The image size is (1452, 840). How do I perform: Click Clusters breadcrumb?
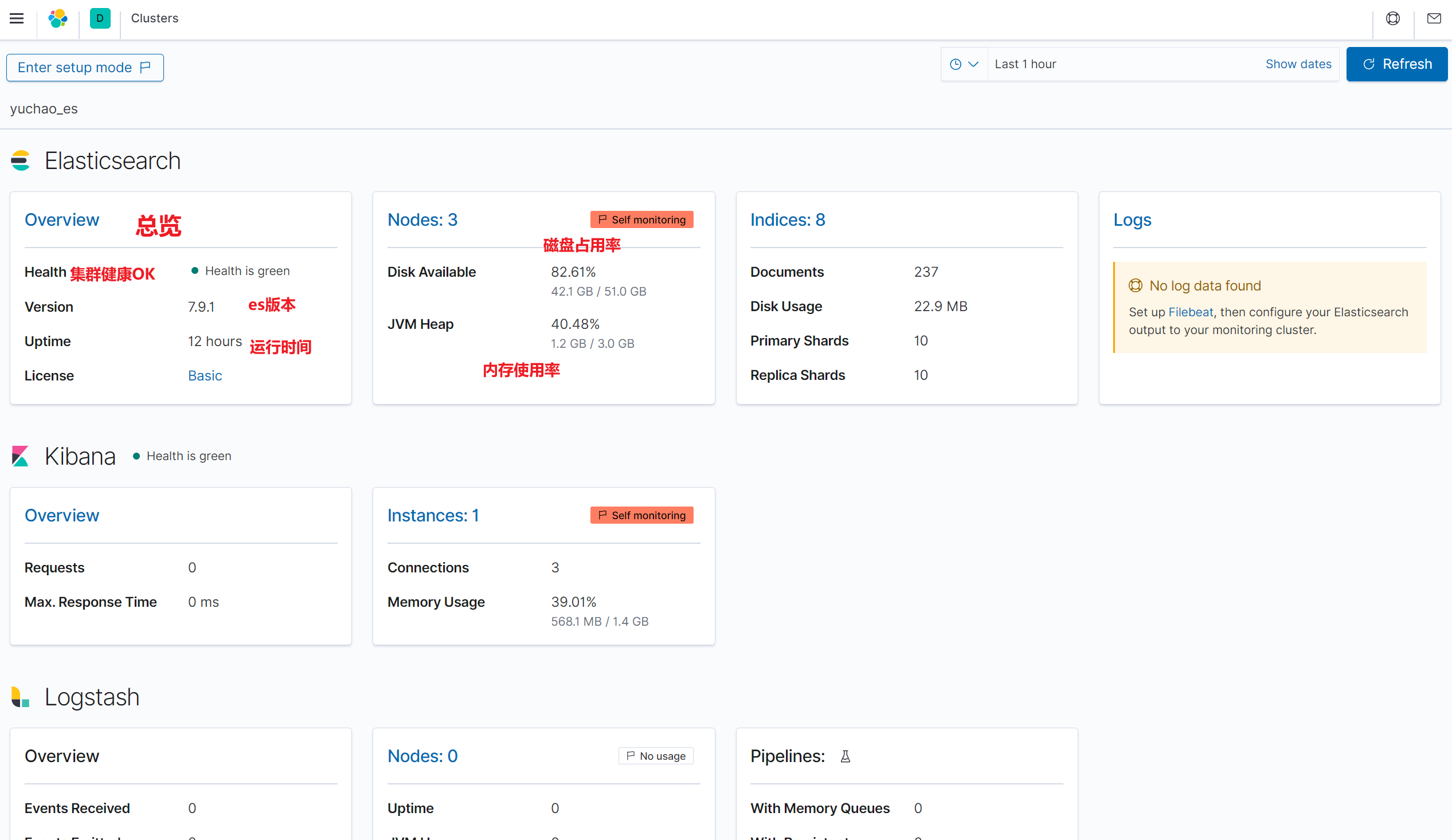pos(154,18)
